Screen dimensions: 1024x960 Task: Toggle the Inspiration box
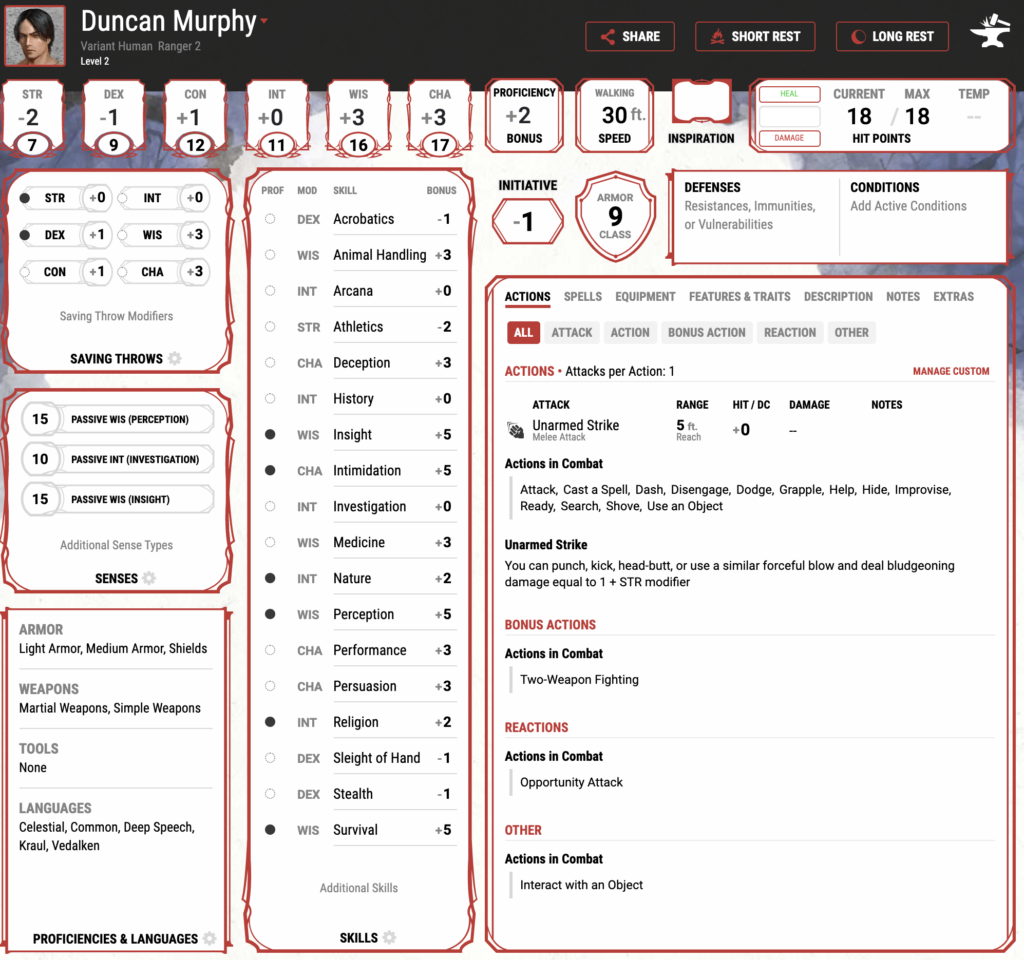(701, 104)
